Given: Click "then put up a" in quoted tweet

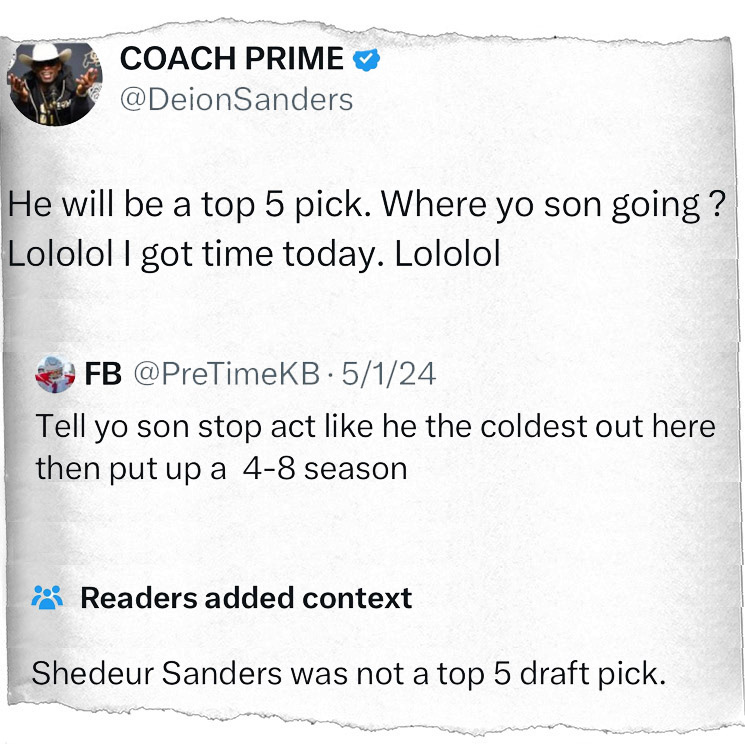Looking at the screenshot, I should [131, 468].
